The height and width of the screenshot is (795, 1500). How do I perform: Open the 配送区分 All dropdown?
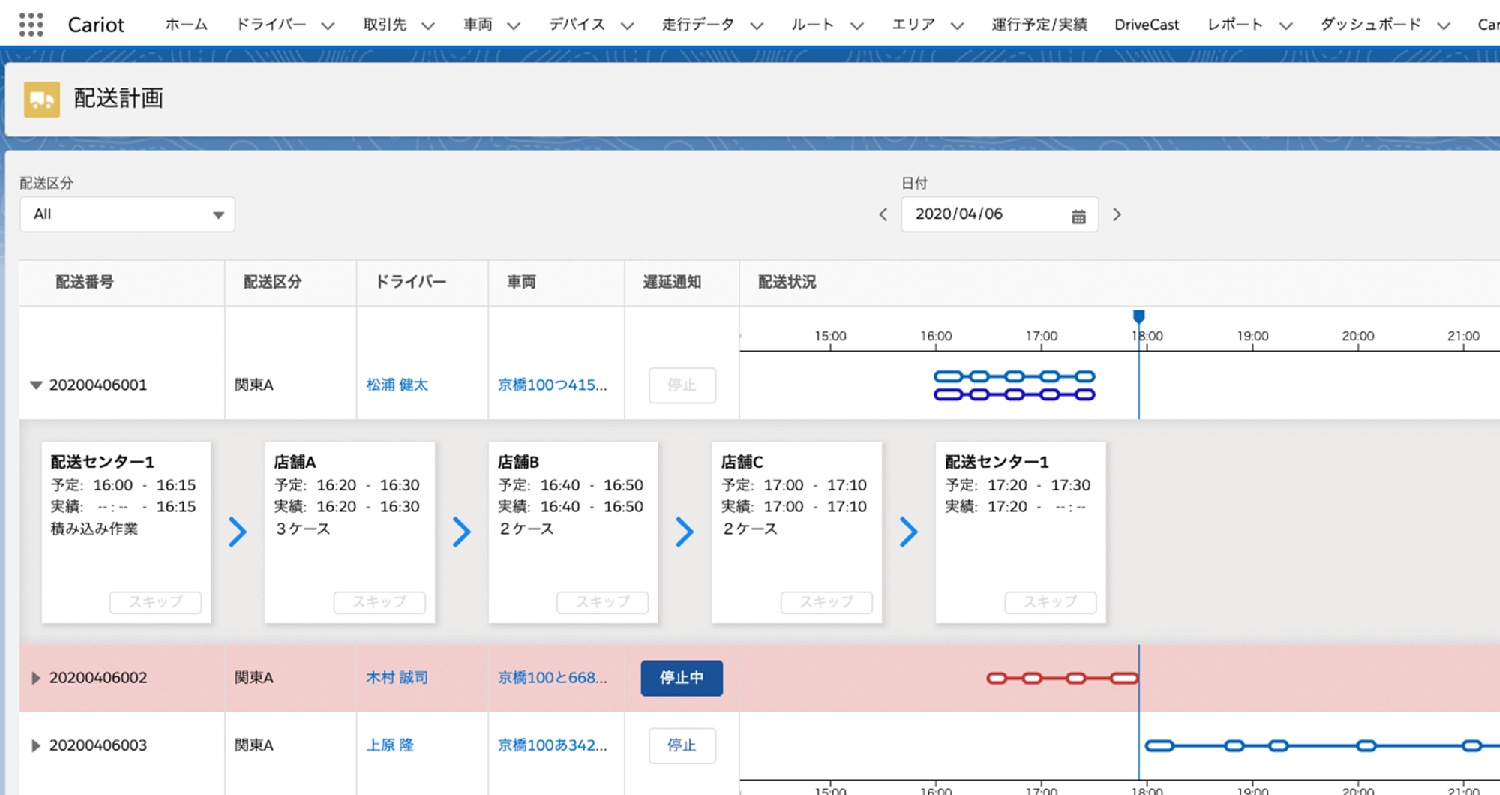128,214
